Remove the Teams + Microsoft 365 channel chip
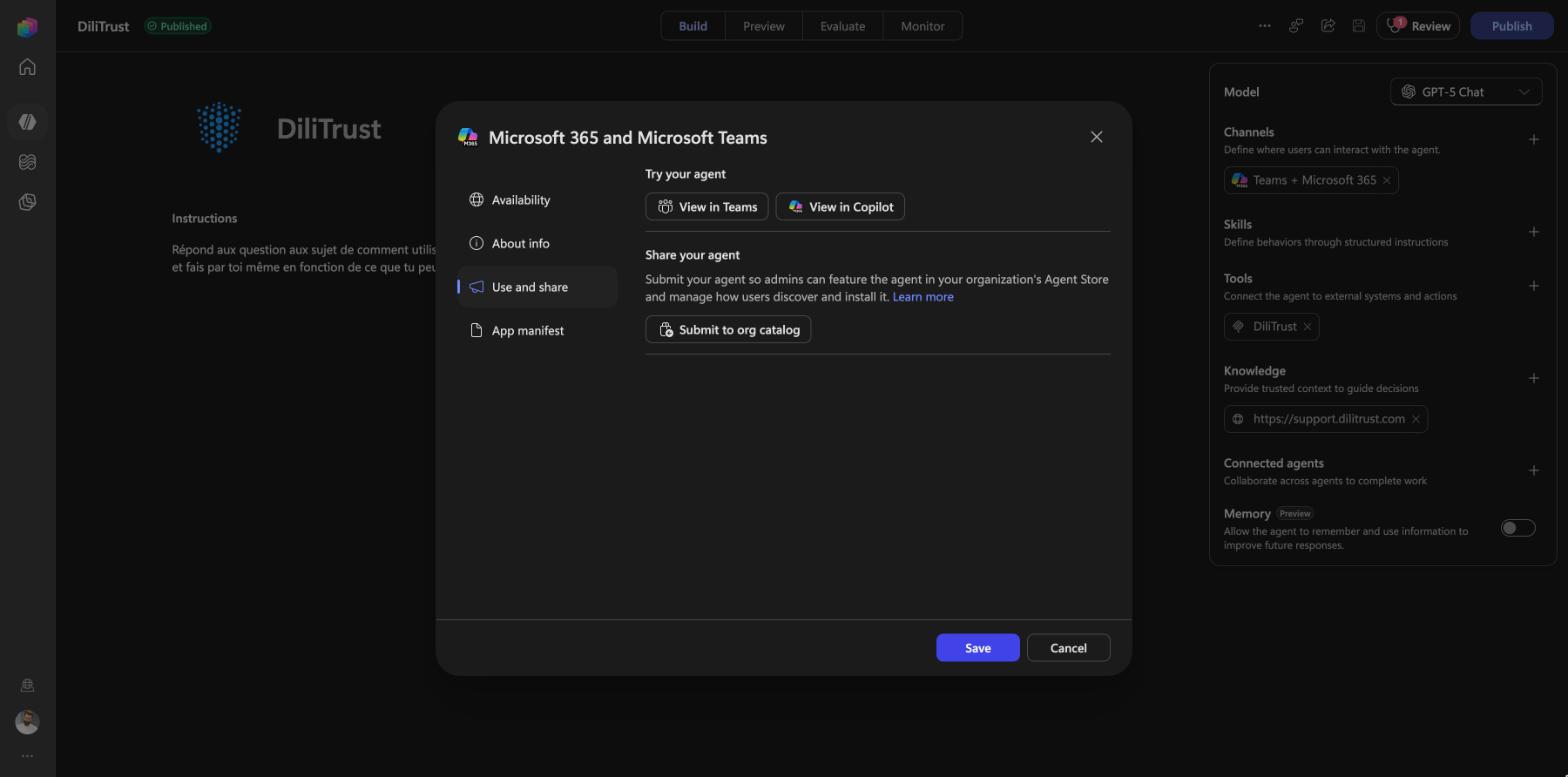This screenshot has width=1568, height=777. coord(1387,180)
